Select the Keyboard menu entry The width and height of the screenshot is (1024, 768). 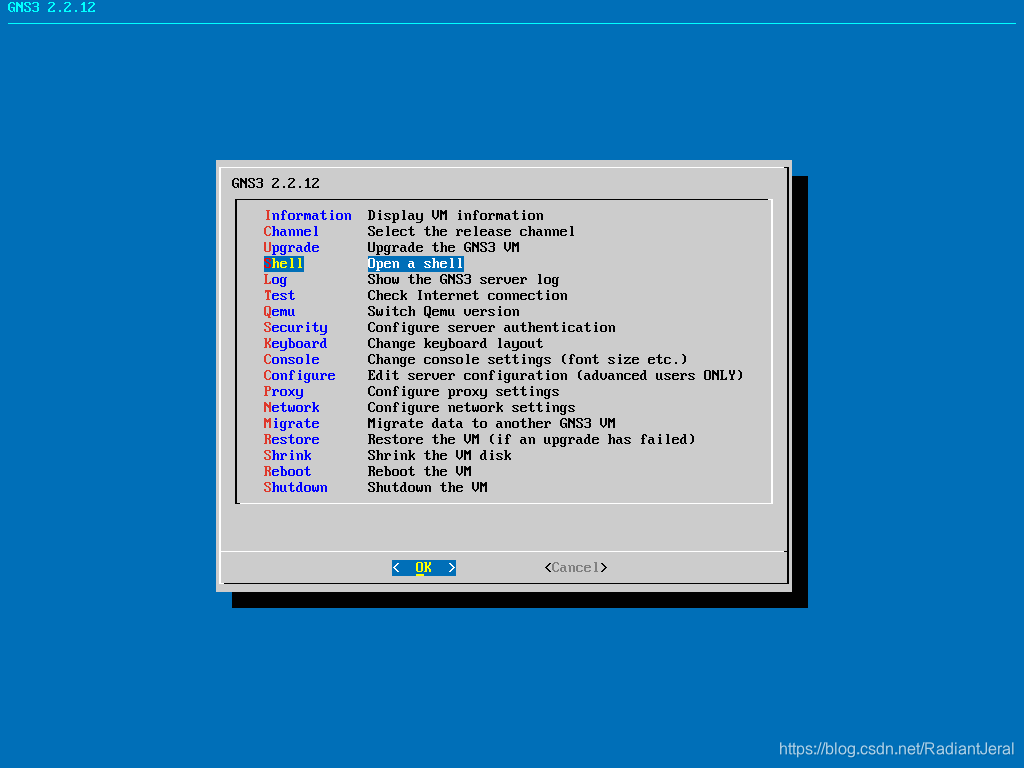tap(295, 344)
